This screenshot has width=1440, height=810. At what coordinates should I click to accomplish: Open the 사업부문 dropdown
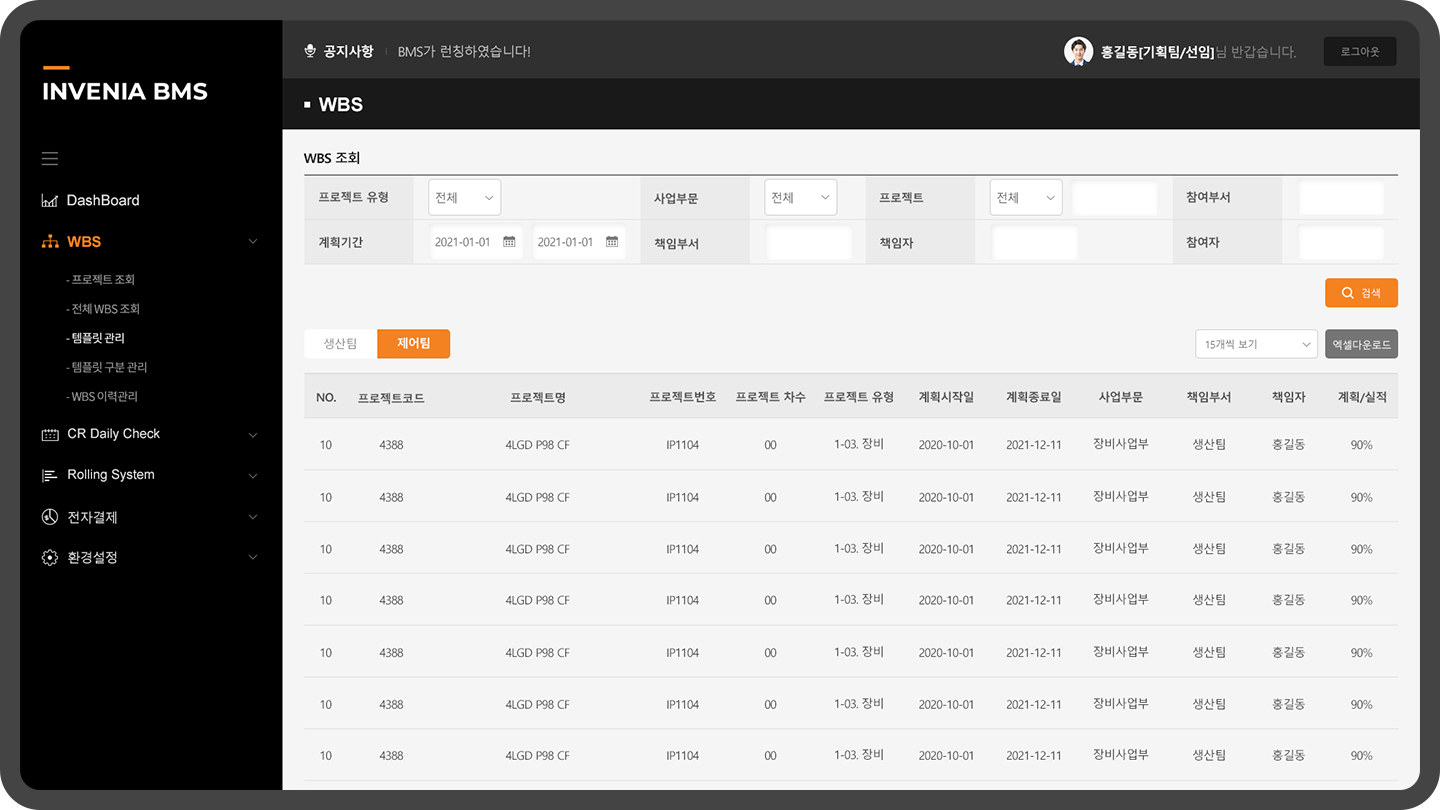tap(800, 198)
